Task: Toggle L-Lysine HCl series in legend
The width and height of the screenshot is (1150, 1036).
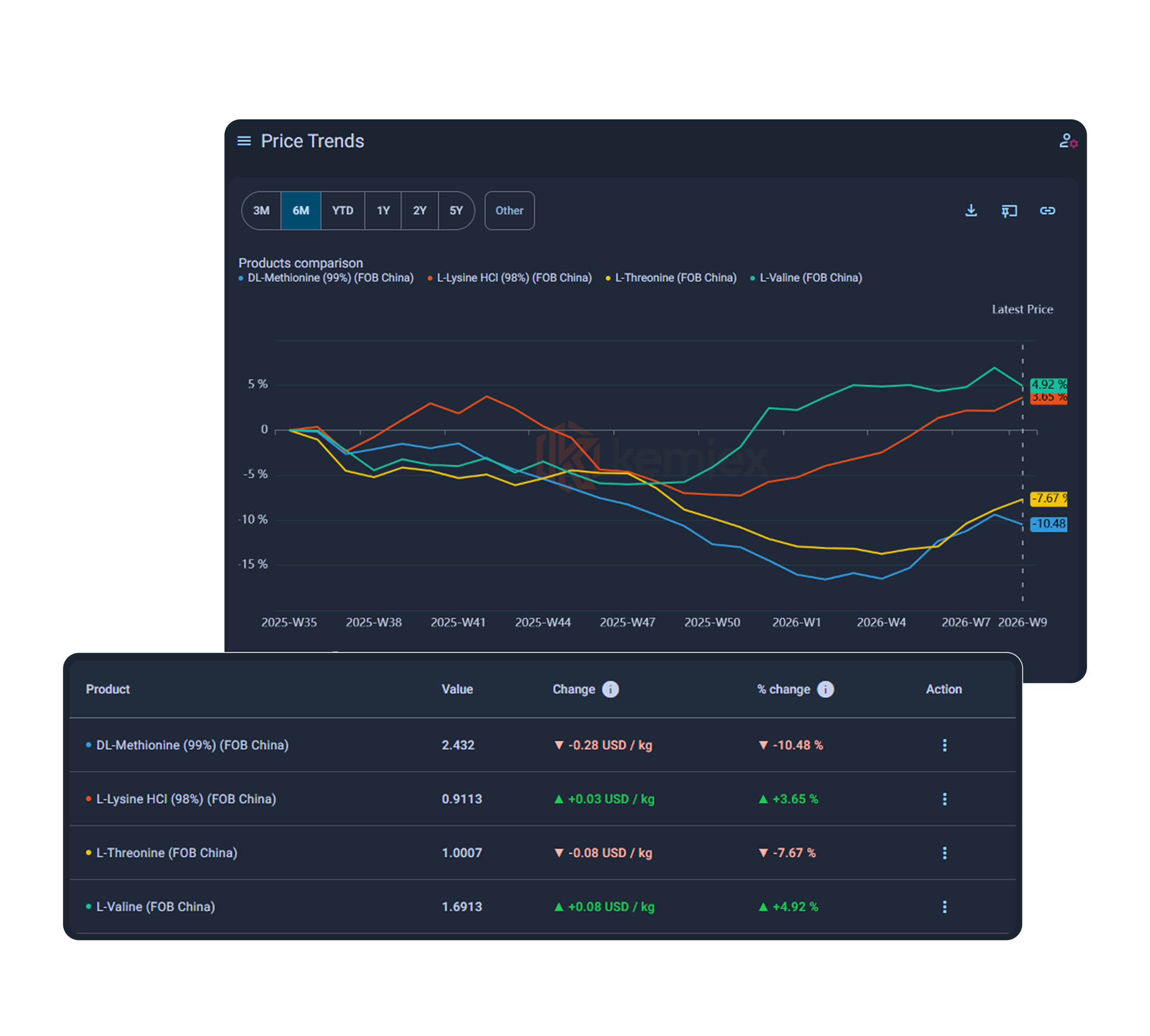Action: pyautogui.click(x=513, y=278)
